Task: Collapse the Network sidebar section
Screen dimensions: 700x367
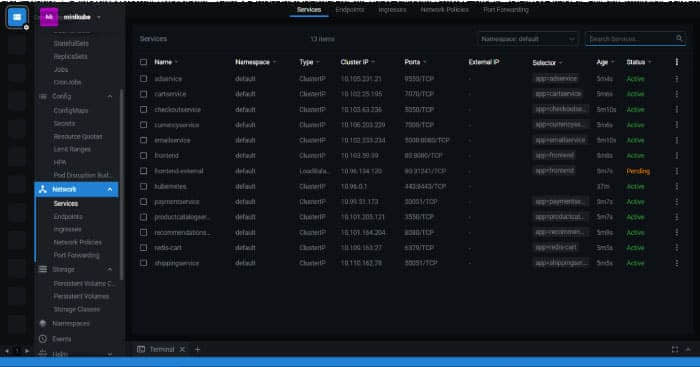Action: click(x=110, y=189)
